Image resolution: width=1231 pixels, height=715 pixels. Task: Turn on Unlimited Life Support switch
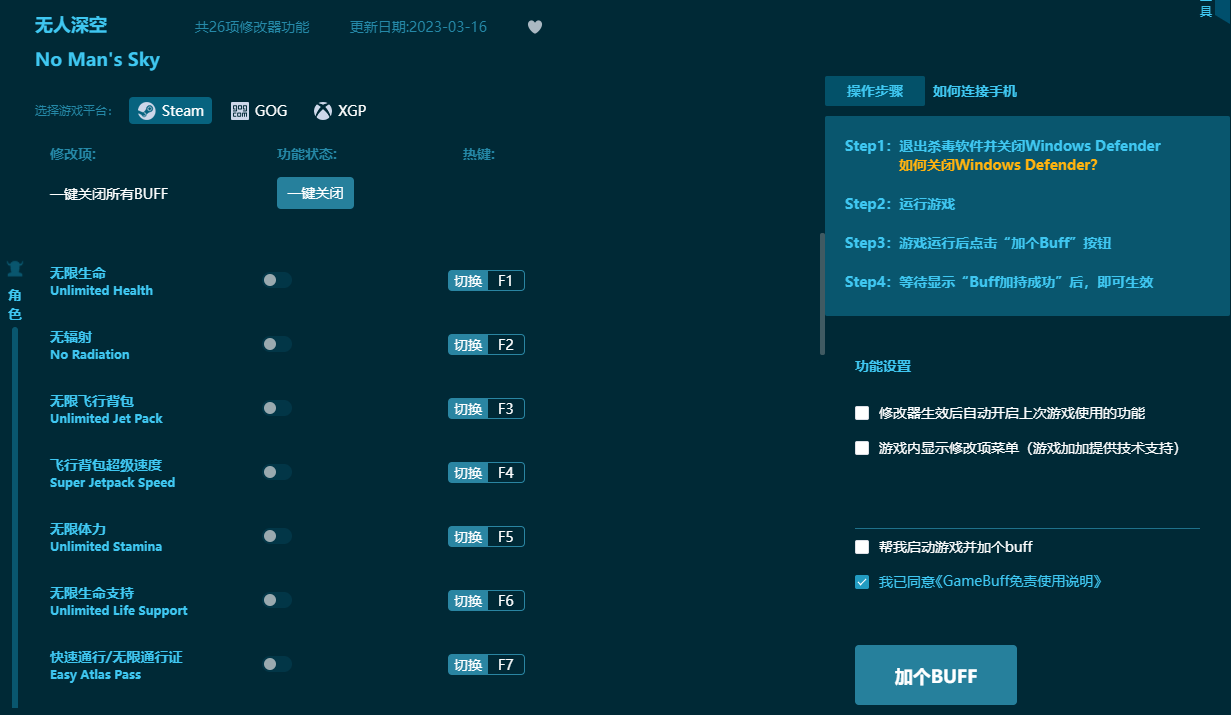coord(277,600)
